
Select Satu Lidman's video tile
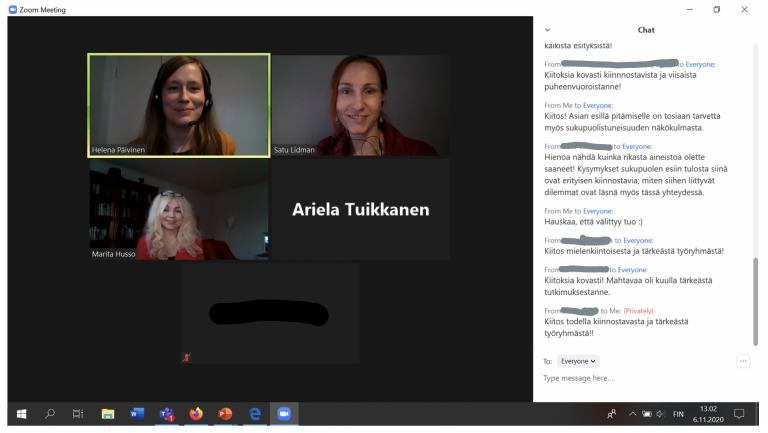tap(360, 106)
